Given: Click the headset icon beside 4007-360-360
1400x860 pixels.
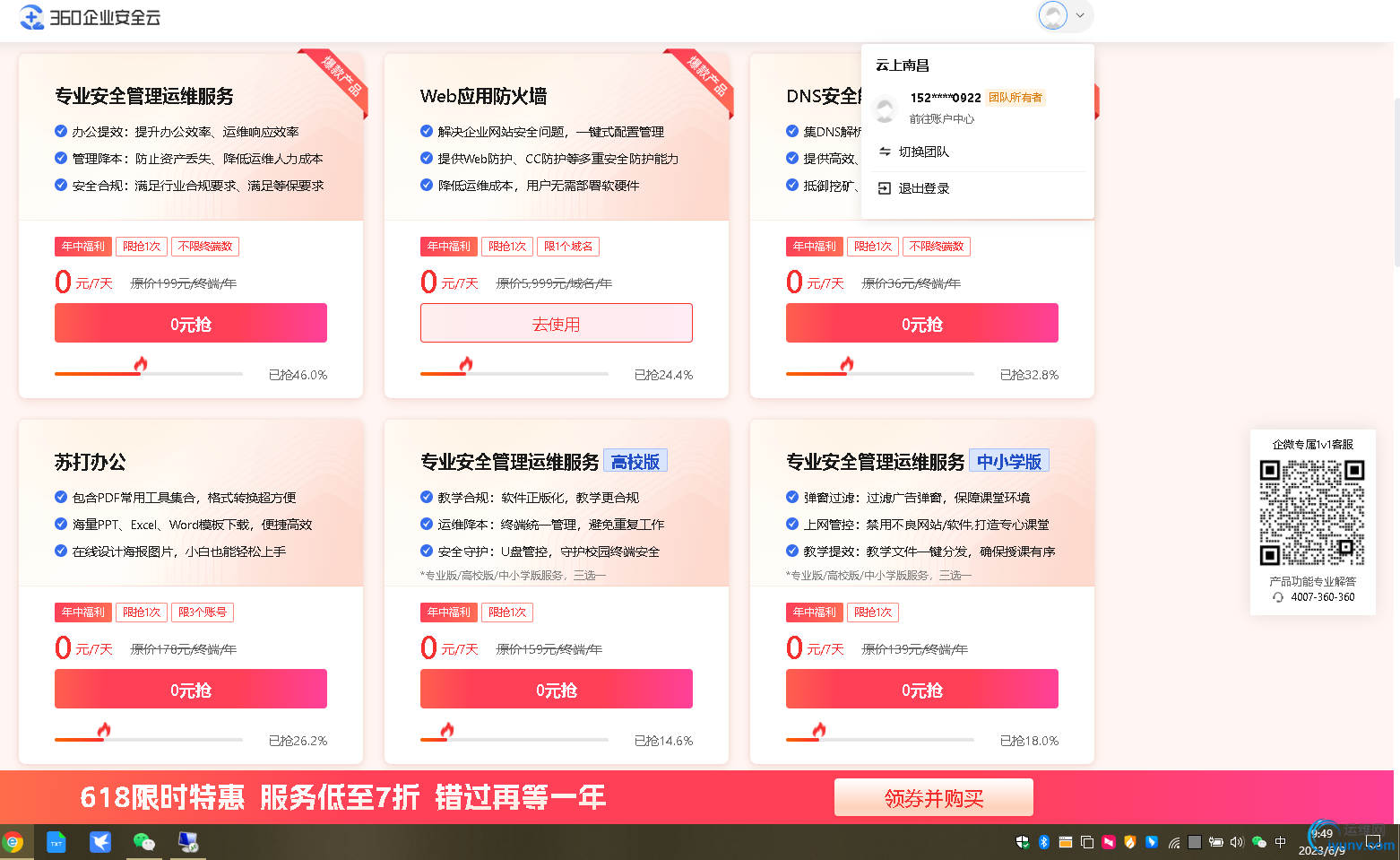Looking at the screenshot, I should click(x=1278, y=597).
